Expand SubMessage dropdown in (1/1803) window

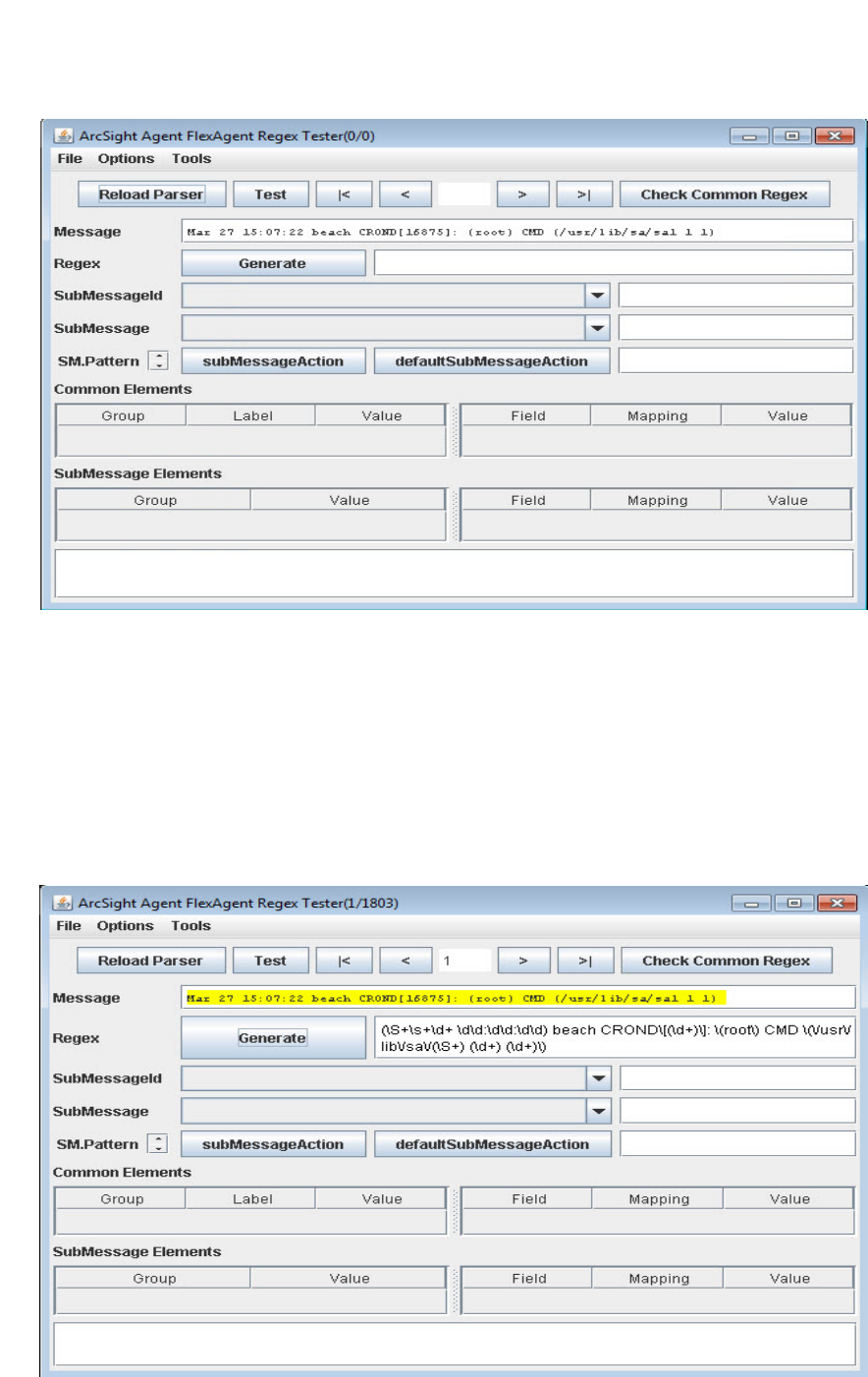(x=598, y=1111)
